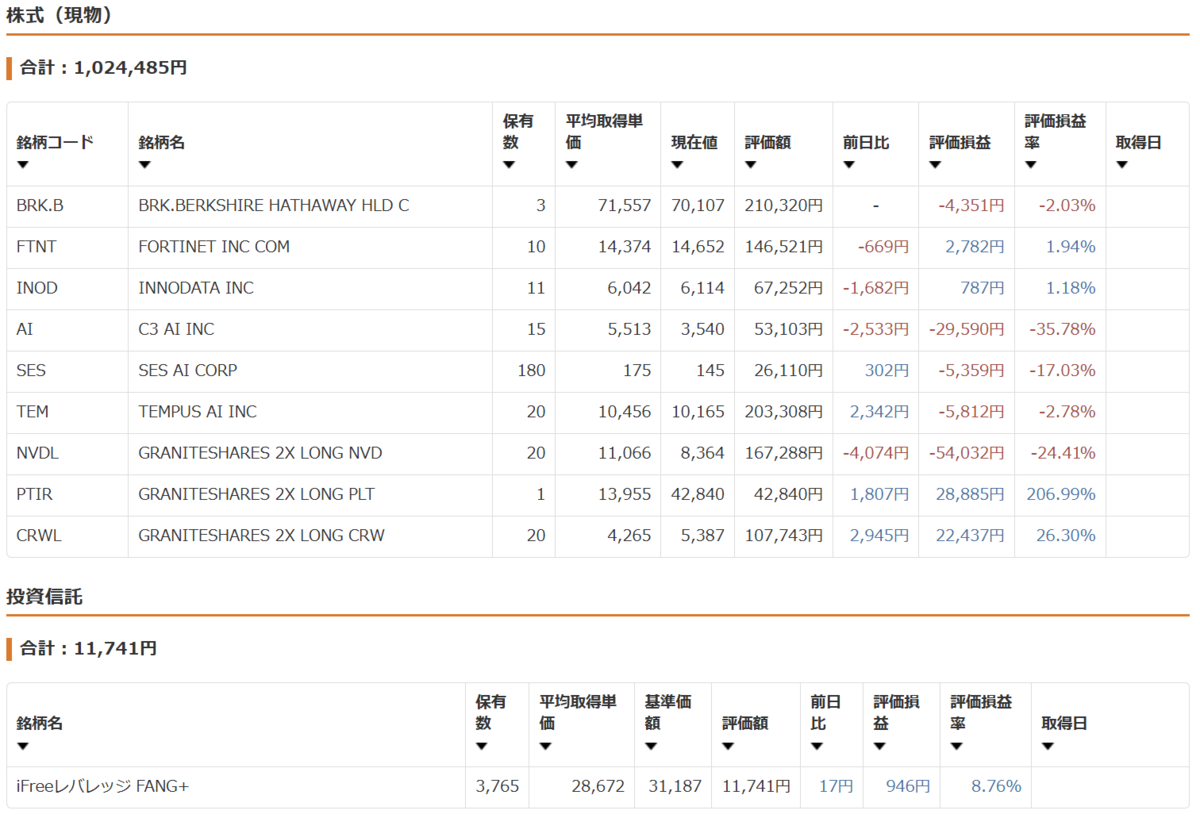The width and height of the screenshot is (1200, 818).
Task: Click INOD valuation 67,252円
Action: click(x=788, y=288)
